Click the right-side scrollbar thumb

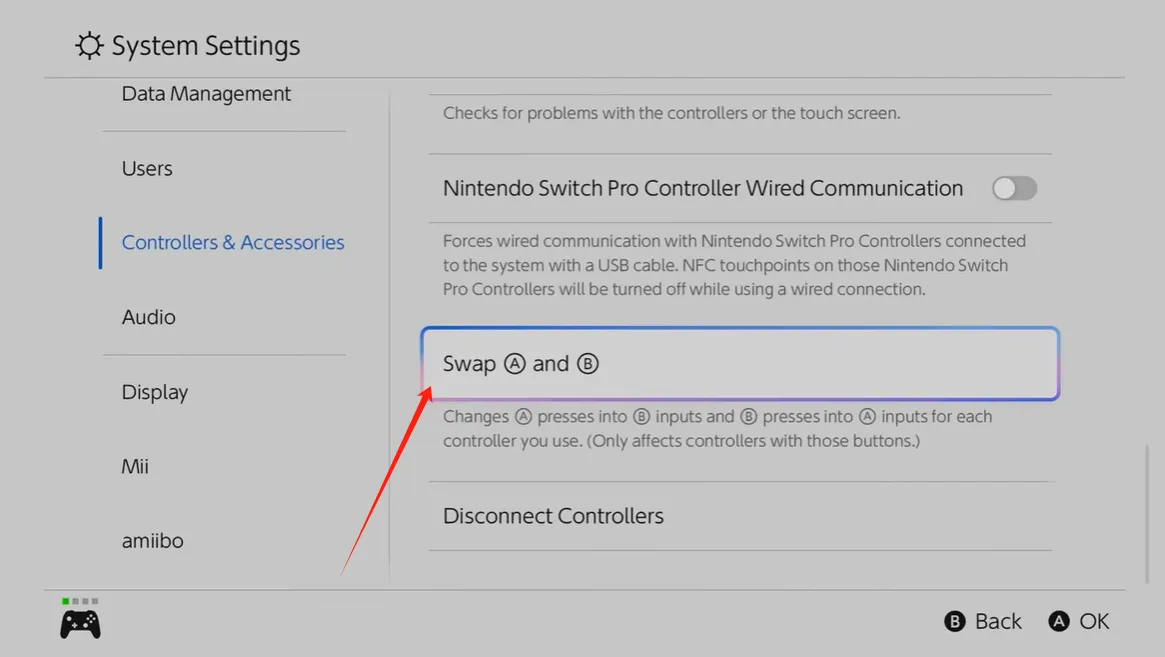[1147, 513]
